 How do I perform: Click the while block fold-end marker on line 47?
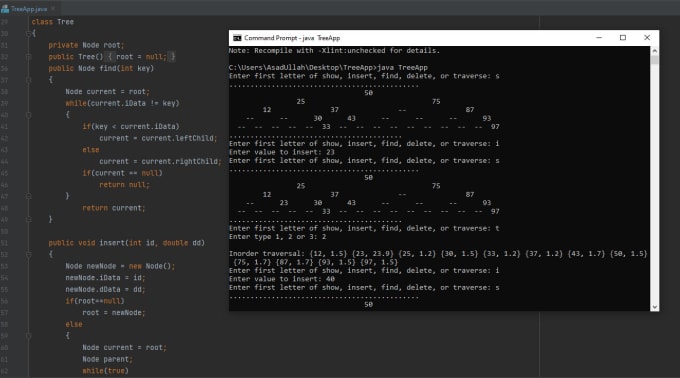click(28, 196)
